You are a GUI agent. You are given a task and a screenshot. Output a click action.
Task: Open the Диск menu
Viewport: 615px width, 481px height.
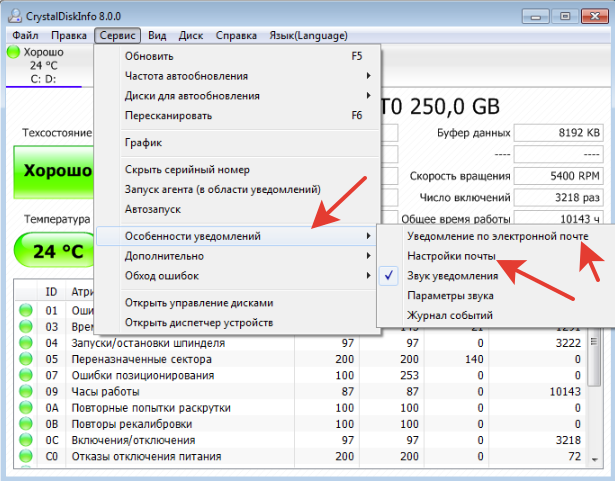(191, 35)
